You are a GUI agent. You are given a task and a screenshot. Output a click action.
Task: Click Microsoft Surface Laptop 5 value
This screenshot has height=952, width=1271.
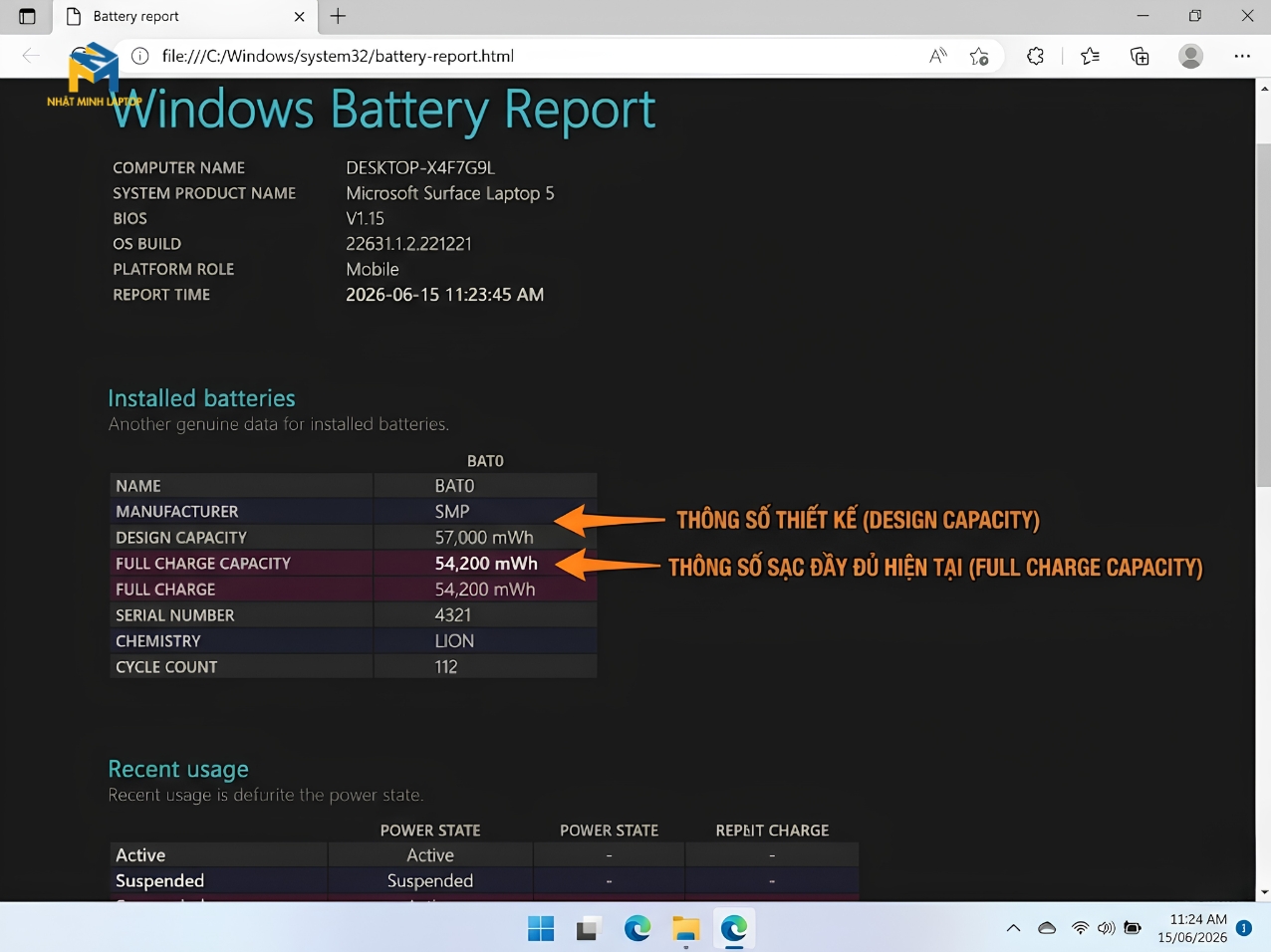tap(450, 193)
